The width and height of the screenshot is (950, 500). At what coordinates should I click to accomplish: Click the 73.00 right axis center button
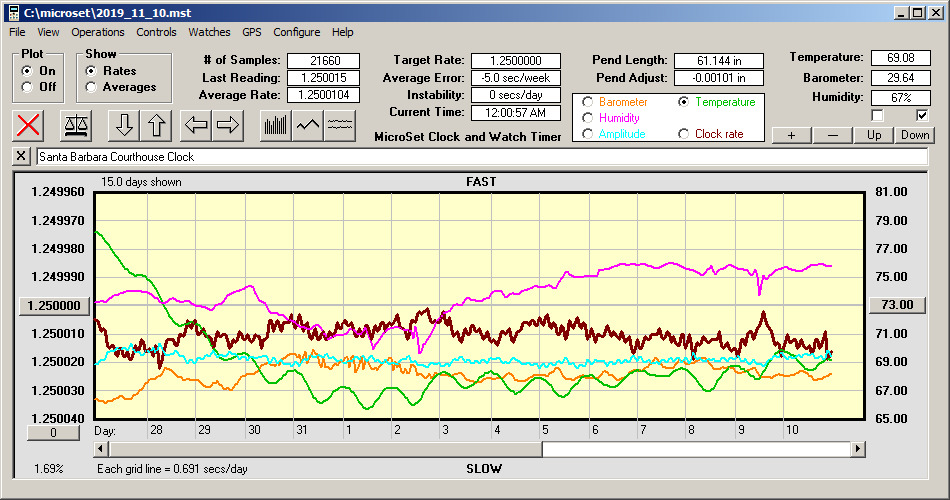coord(897,305)
